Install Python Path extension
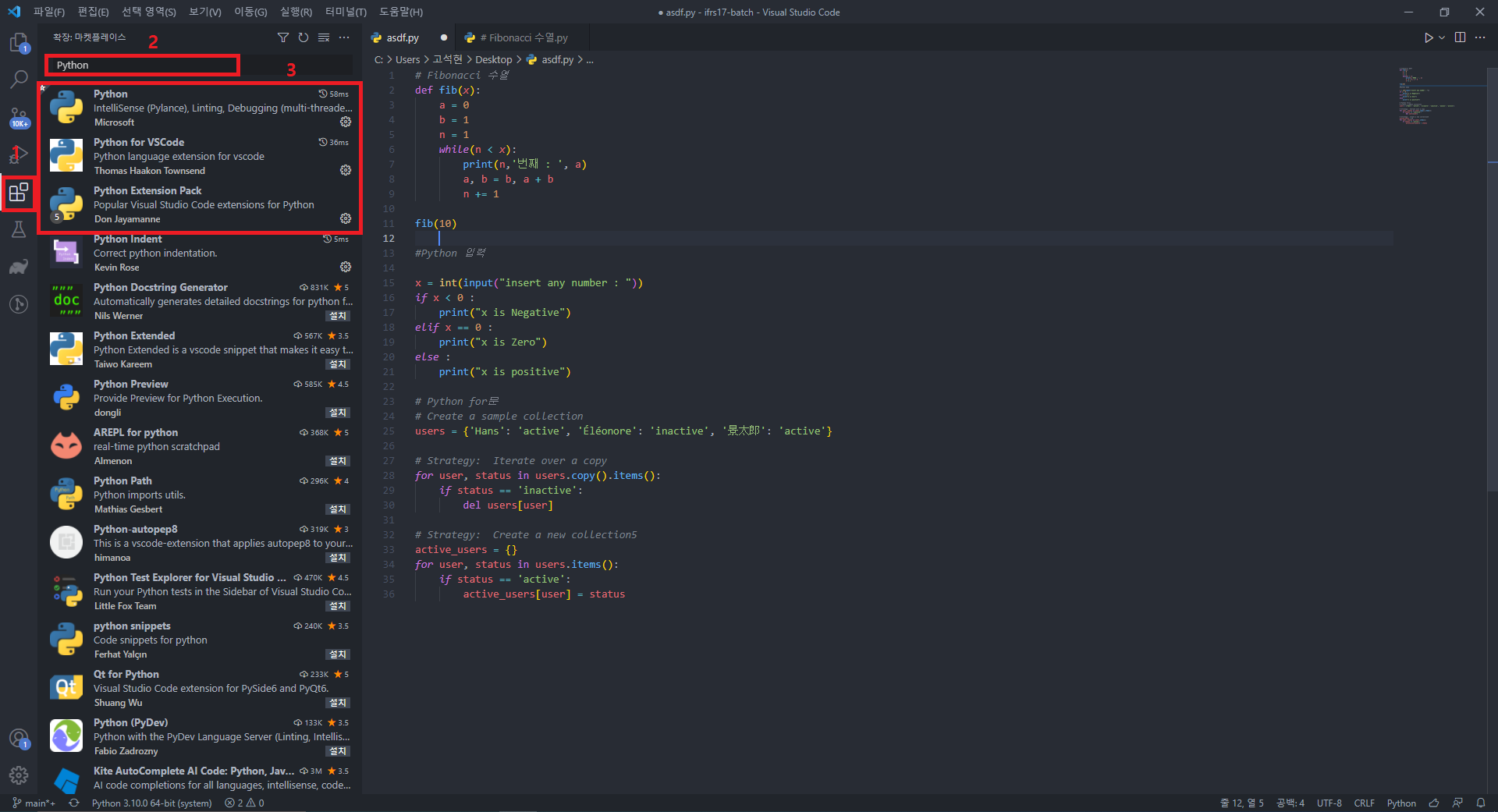Image resolution: width=1498 pixels, height=812 pixels. [x=338, y=509]
